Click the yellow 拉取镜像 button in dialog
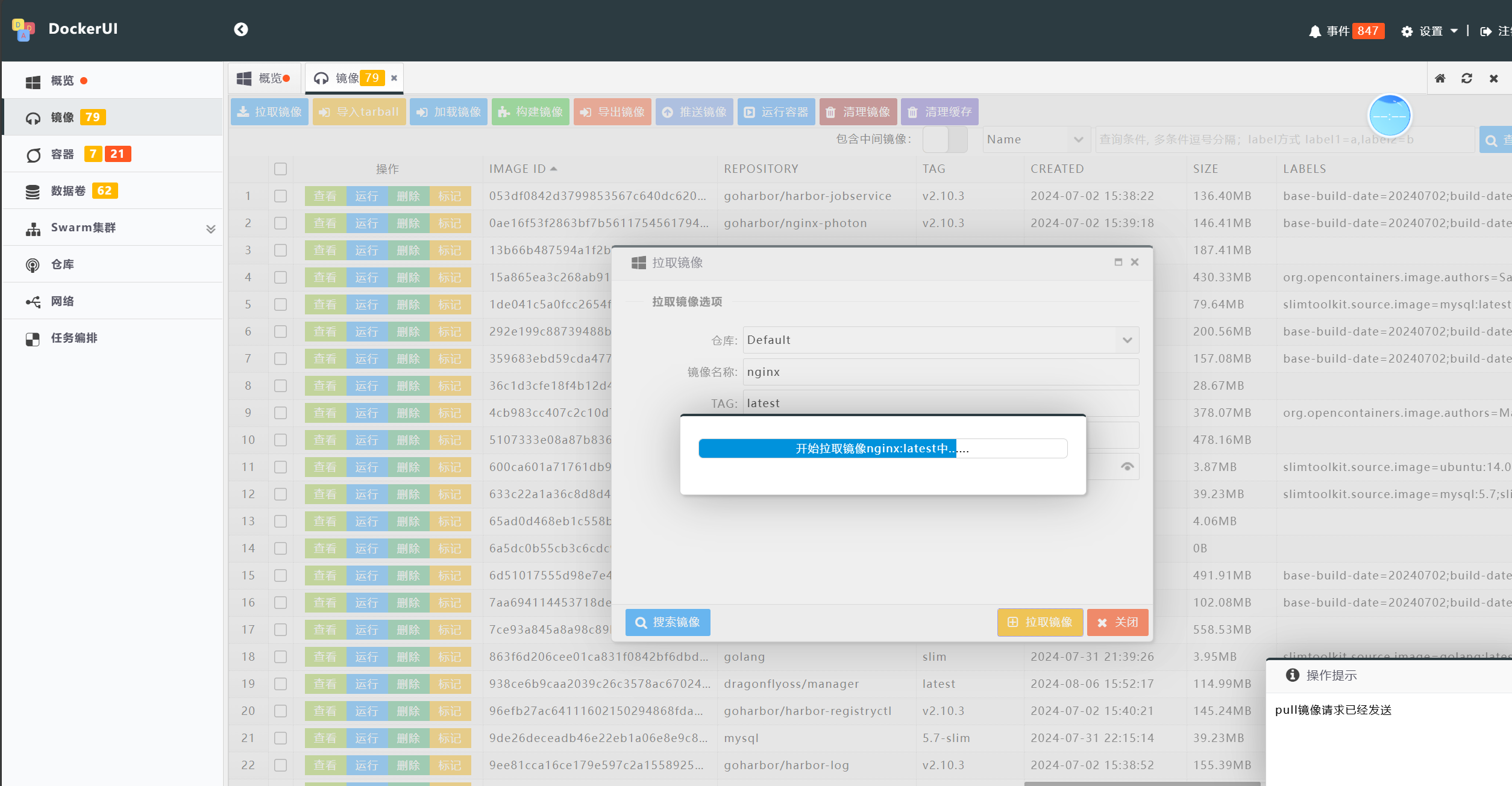 pyautogui.click(x=1040, y=622)
